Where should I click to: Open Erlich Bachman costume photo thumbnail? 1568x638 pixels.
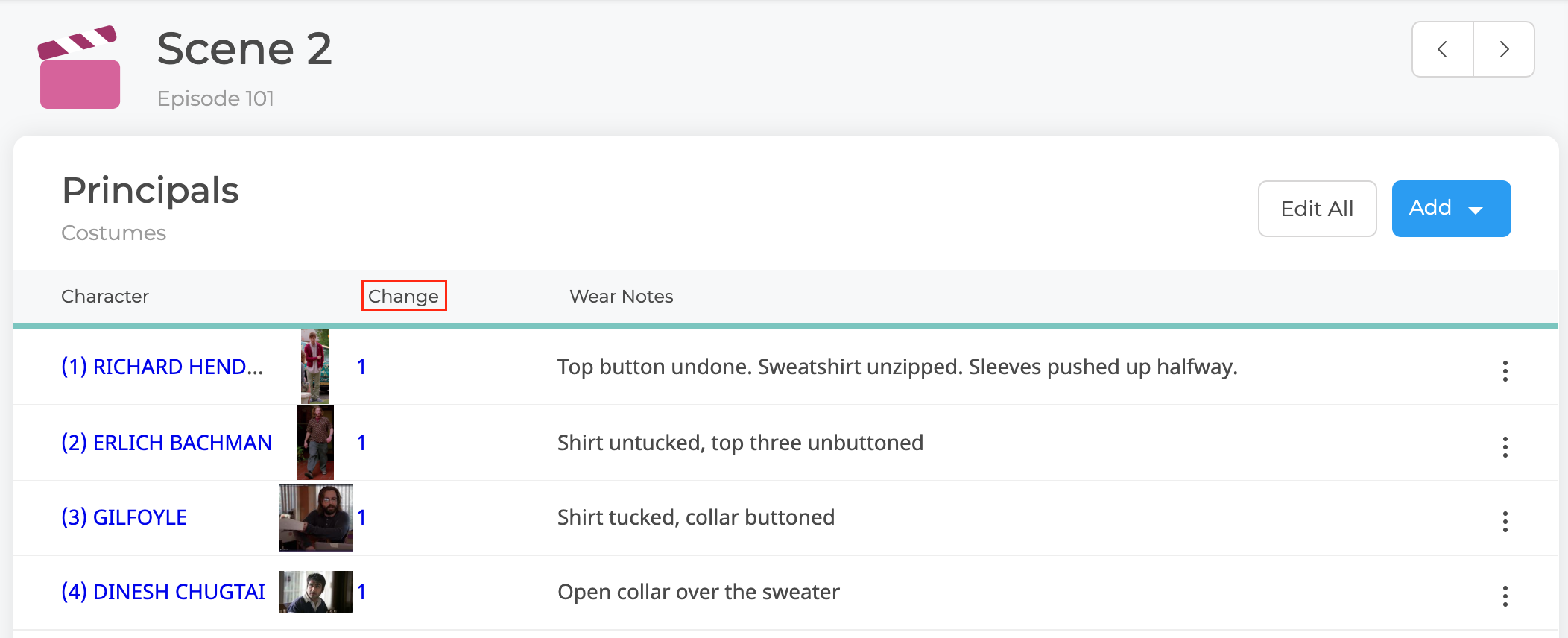tap(315, 443)
